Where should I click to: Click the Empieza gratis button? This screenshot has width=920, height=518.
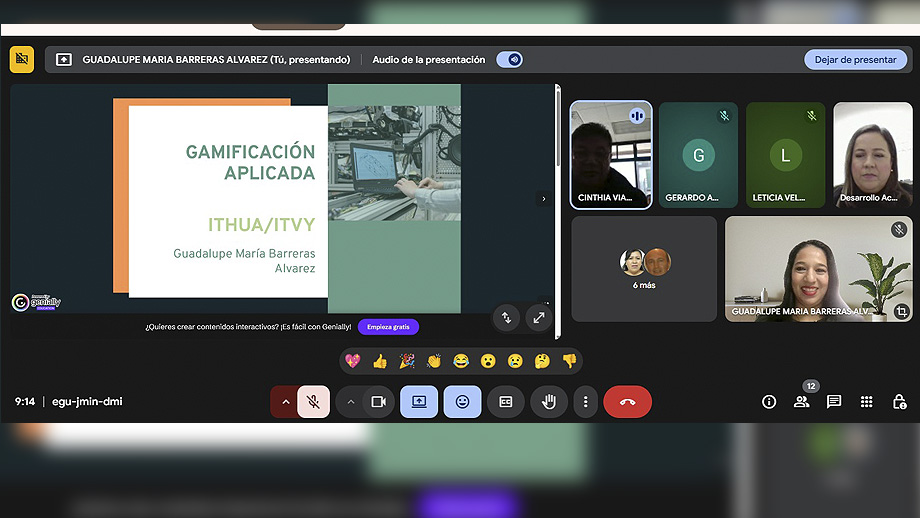click(388, 327)
